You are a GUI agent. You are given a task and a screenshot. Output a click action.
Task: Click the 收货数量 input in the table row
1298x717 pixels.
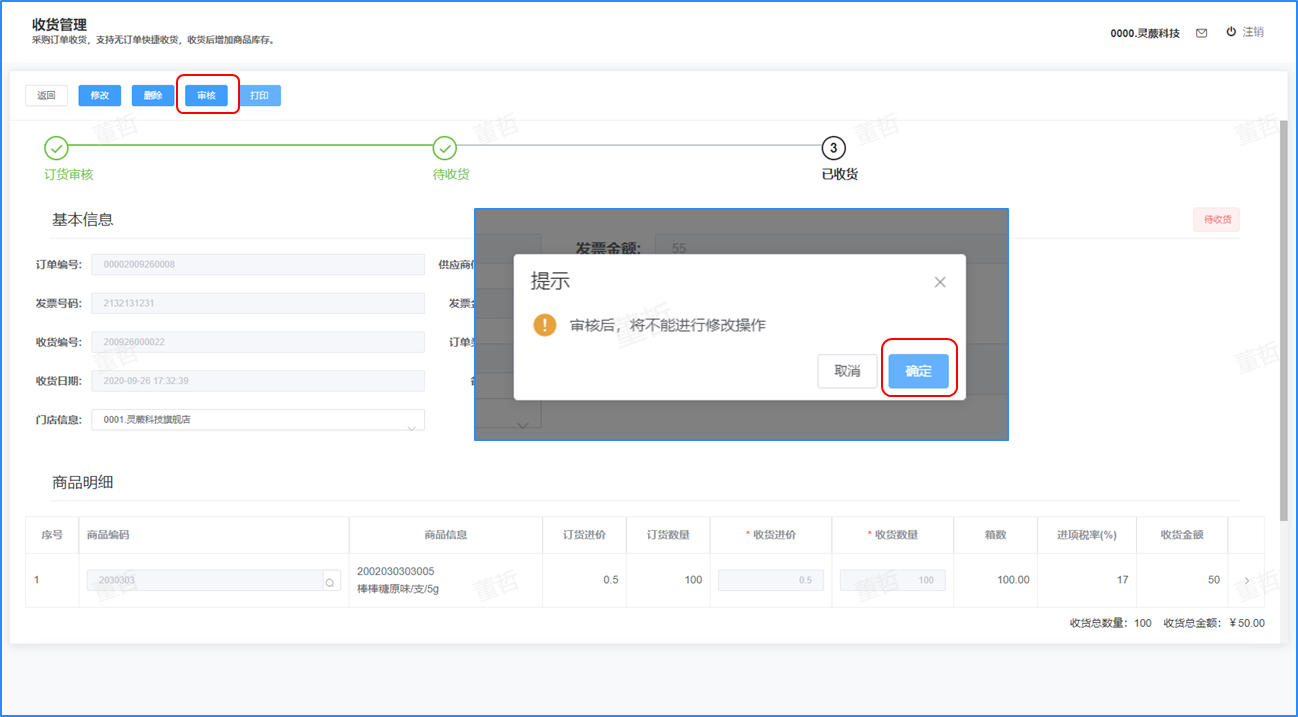893,580
